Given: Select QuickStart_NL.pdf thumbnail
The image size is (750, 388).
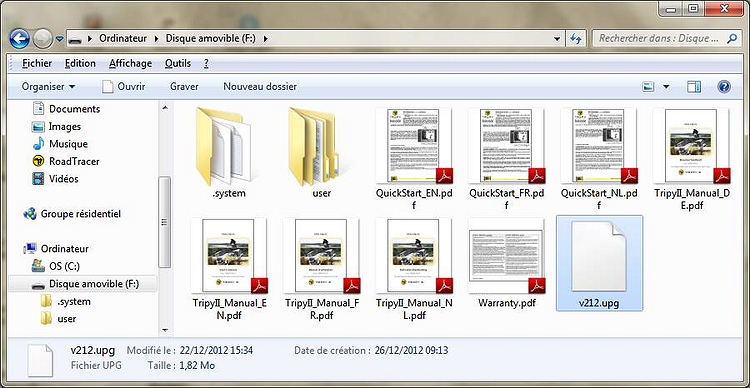Looking at the screenshot, I should [x=598, y=146].
